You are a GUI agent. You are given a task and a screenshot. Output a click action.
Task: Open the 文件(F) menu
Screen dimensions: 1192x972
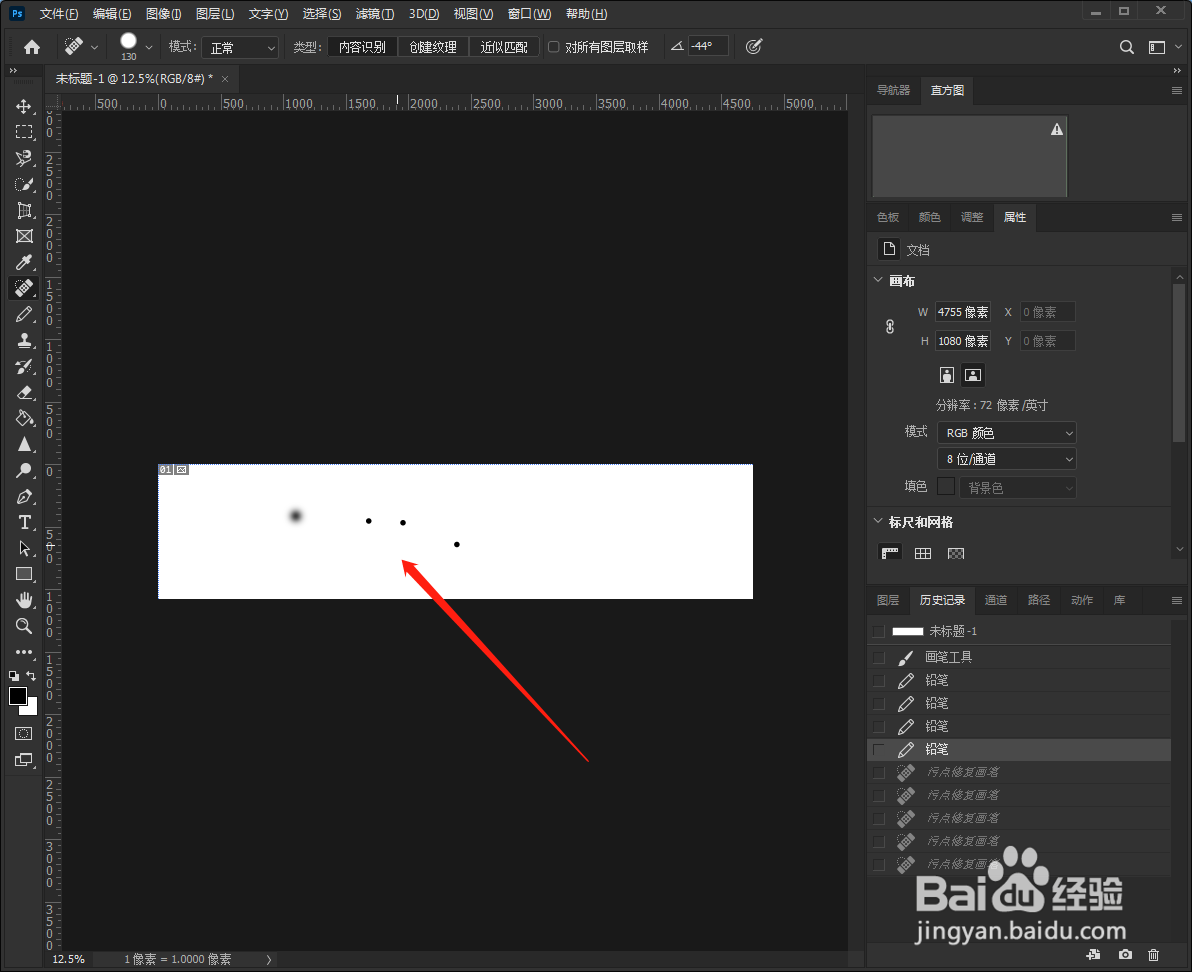[59, 14]
